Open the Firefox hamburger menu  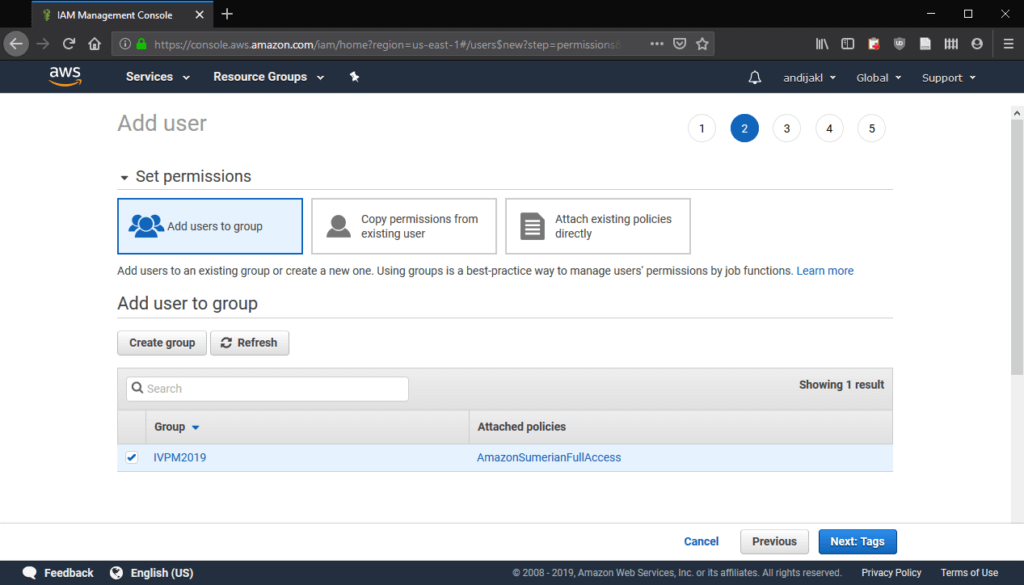point(1008,44)
